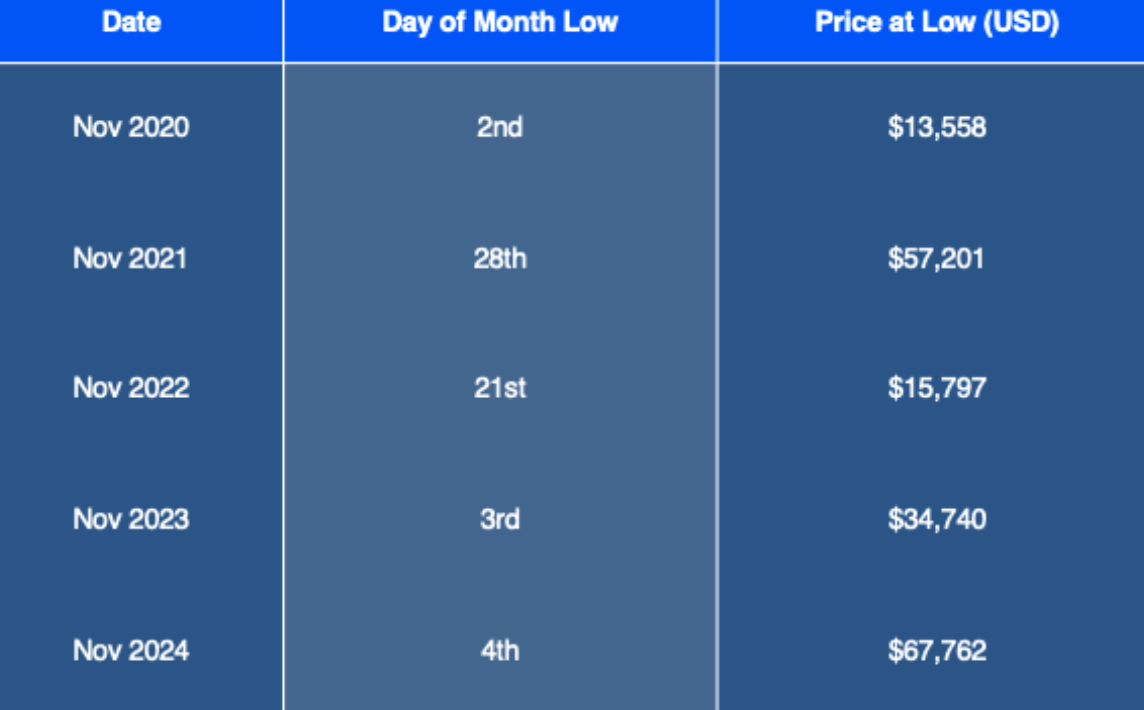The image size is (1144, 710).
Task: Click the 2nd day-of-month cell
Action: [x=499, y=127]
